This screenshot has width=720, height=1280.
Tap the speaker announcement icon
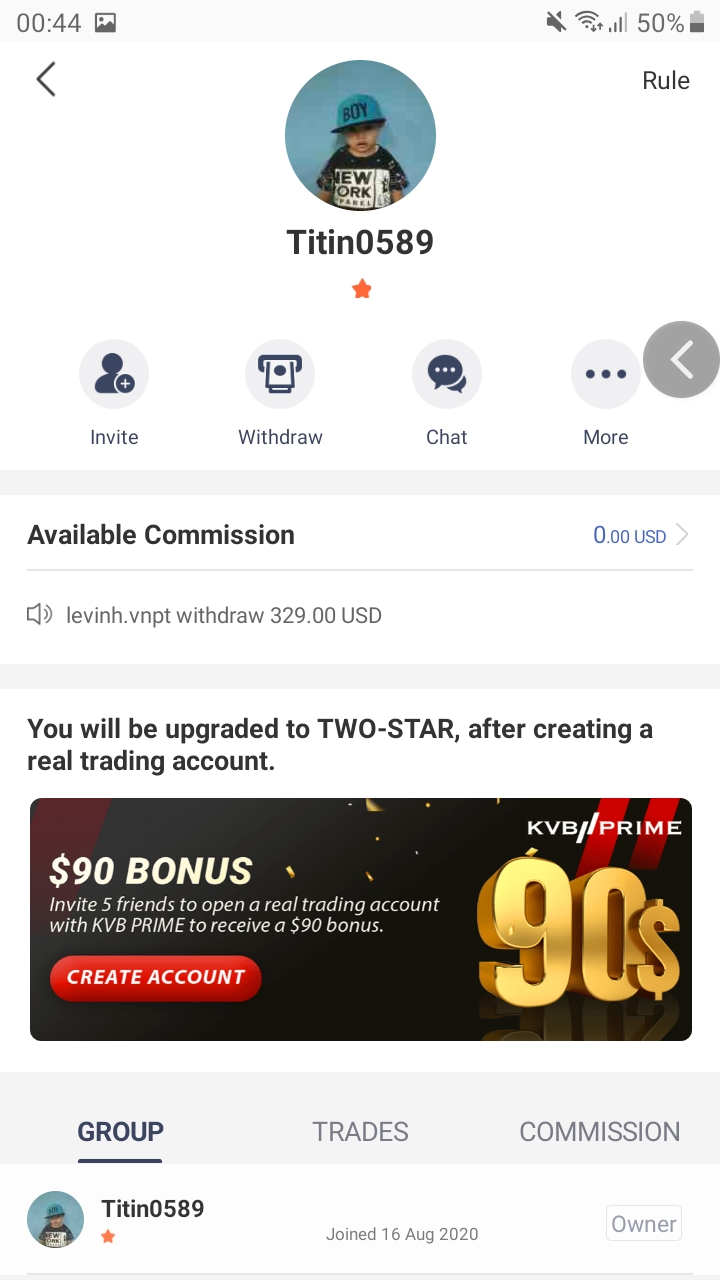pyautogui.click(x=40, y=615)
